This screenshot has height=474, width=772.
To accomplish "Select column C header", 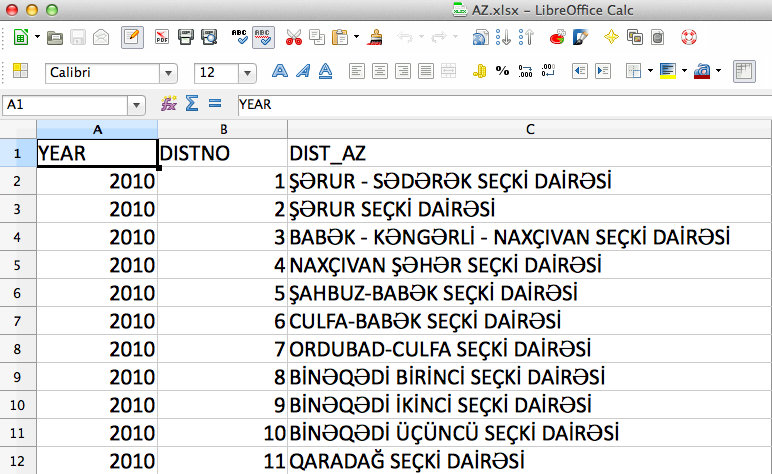I will (529, 129).
